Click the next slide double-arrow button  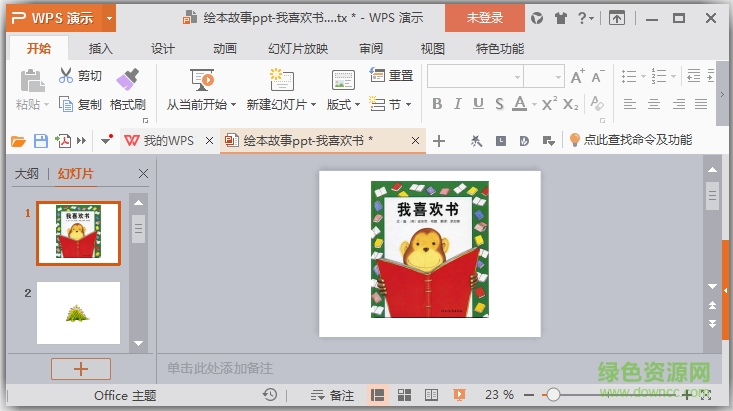coord(712,324)
